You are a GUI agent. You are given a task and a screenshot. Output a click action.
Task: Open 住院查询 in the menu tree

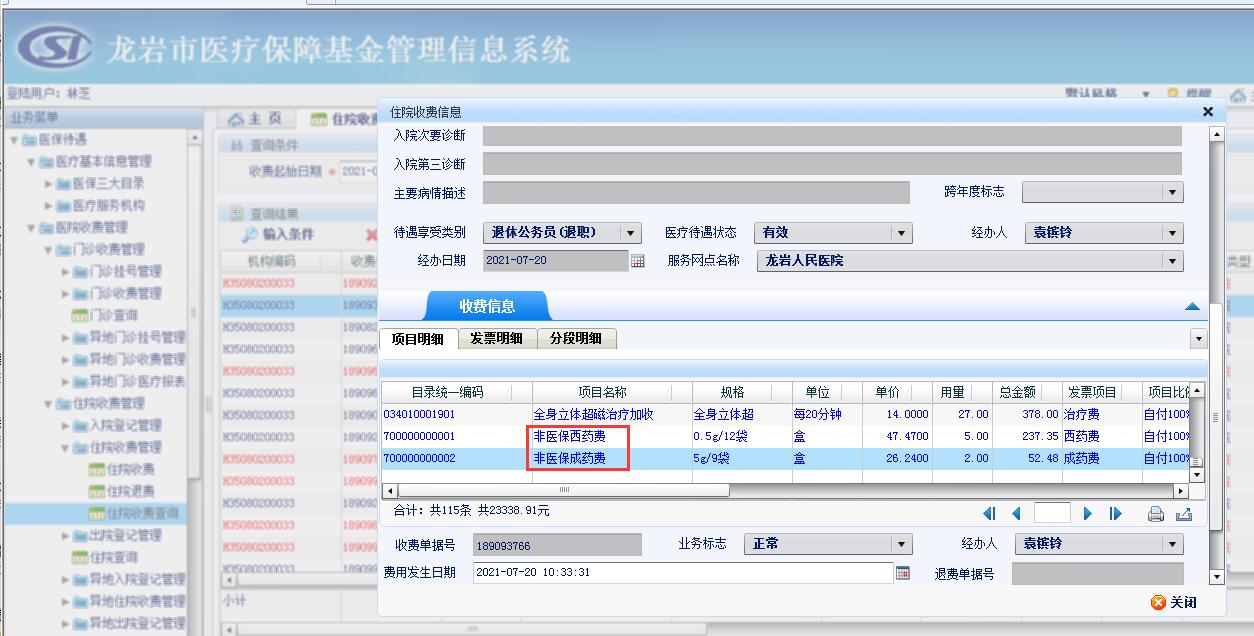[x=105, y=557]
